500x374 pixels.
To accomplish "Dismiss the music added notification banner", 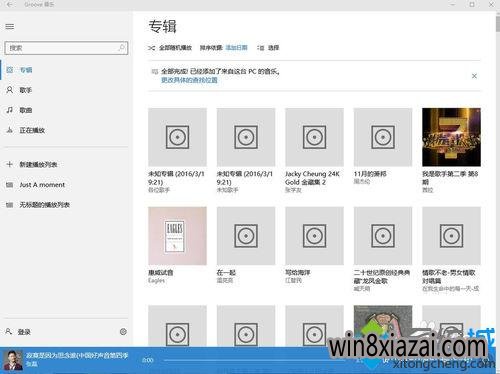I will coord(474,76).
